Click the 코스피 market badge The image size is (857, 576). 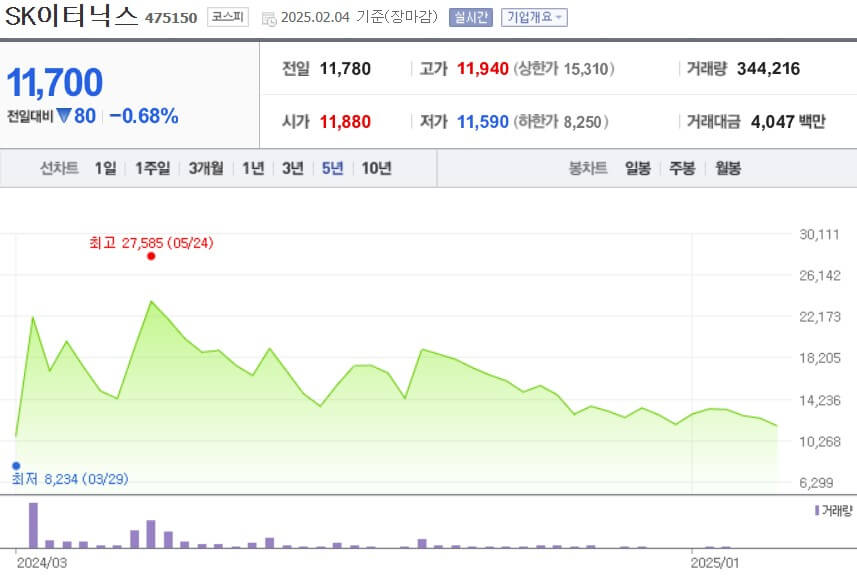click(227, 17)
